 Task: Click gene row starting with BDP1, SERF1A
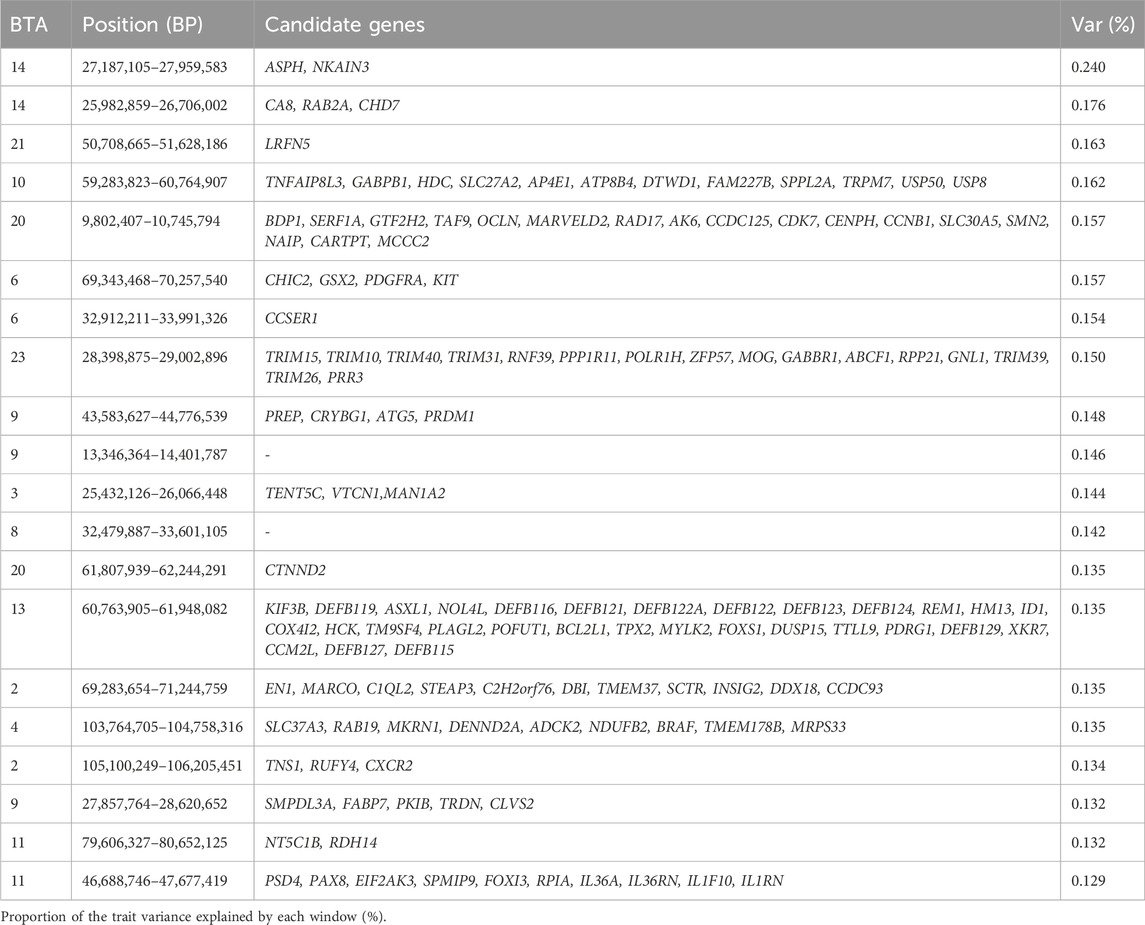point(657,231)
